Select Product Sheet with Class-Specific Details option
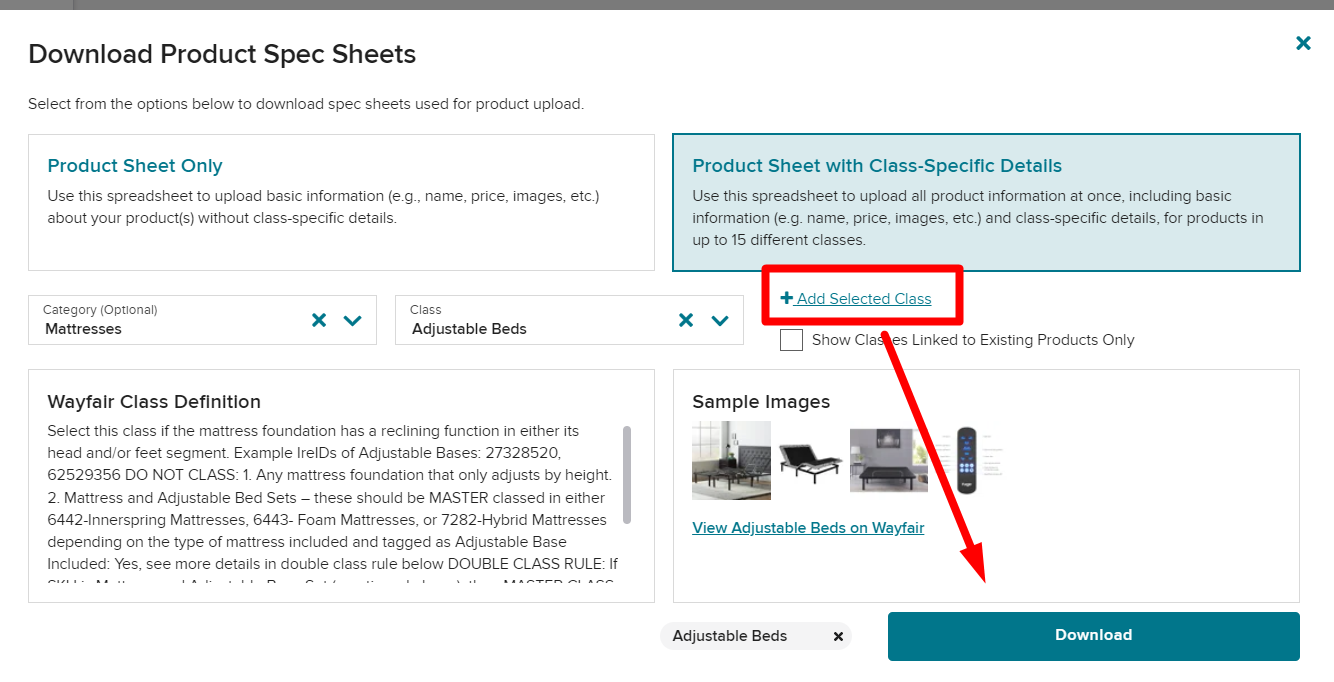This screenshot has height=682, width=1334. [x=985, y=202]
